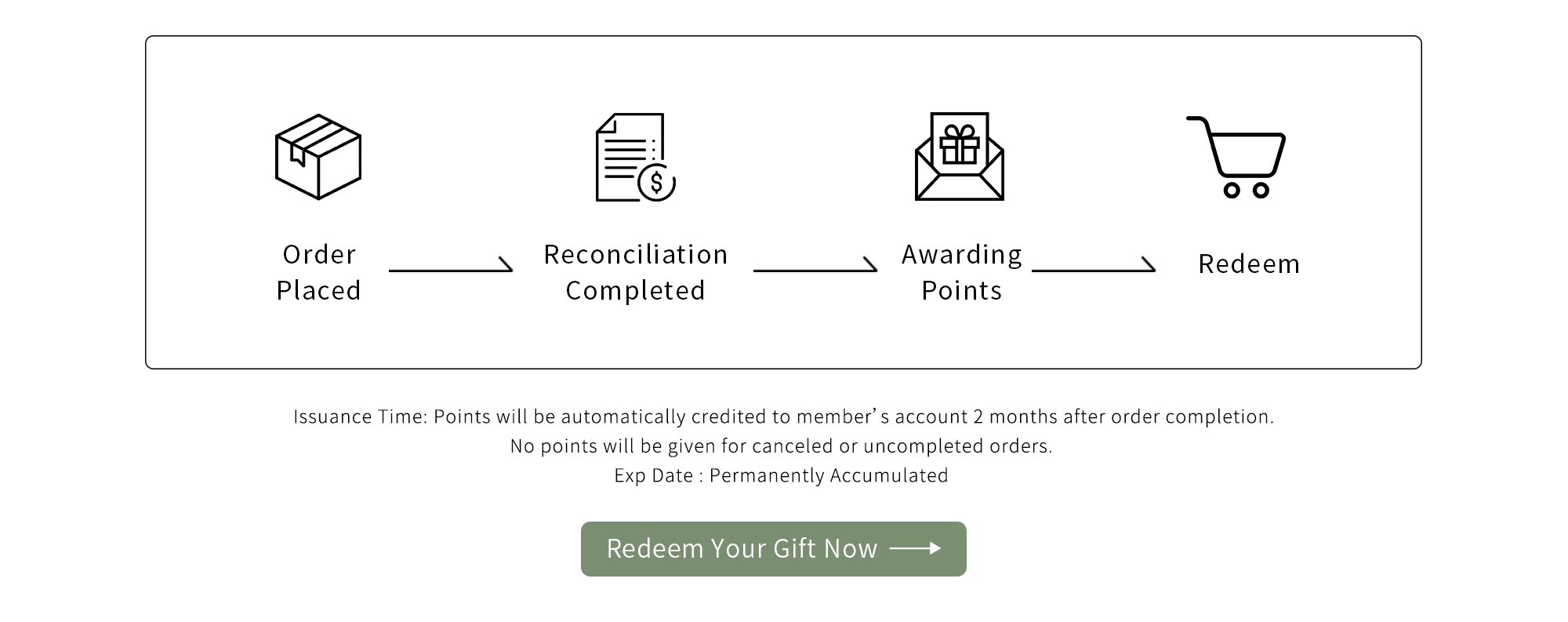
Task: Click the wheels of the shopping cart
Action: (x=1246, y=190)
